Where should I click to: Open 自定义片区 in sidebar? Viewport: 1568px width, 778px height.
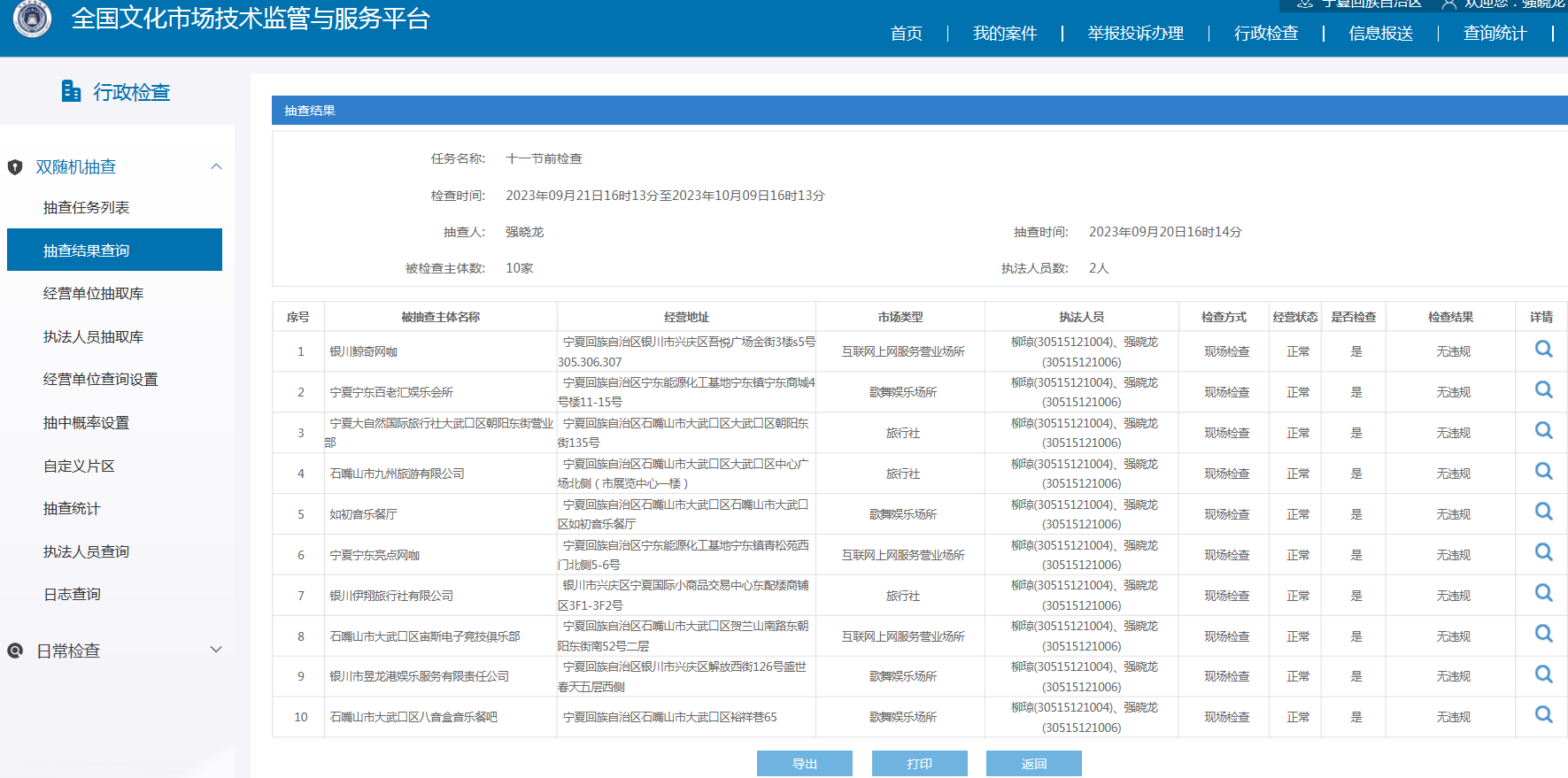tap(79, 466)
